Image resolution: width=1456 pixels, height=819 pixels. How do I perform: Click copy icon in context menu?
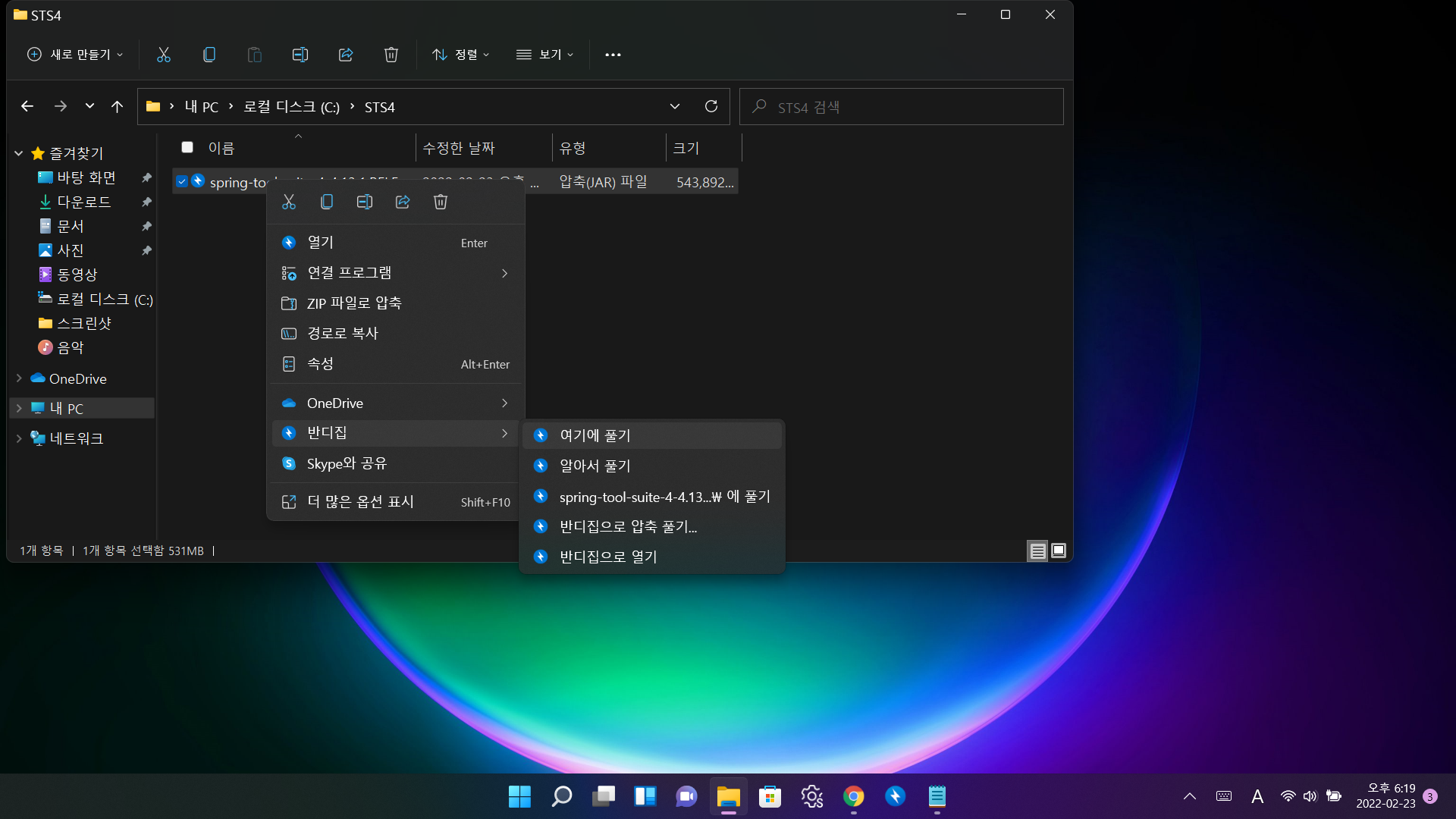[327, 202]
